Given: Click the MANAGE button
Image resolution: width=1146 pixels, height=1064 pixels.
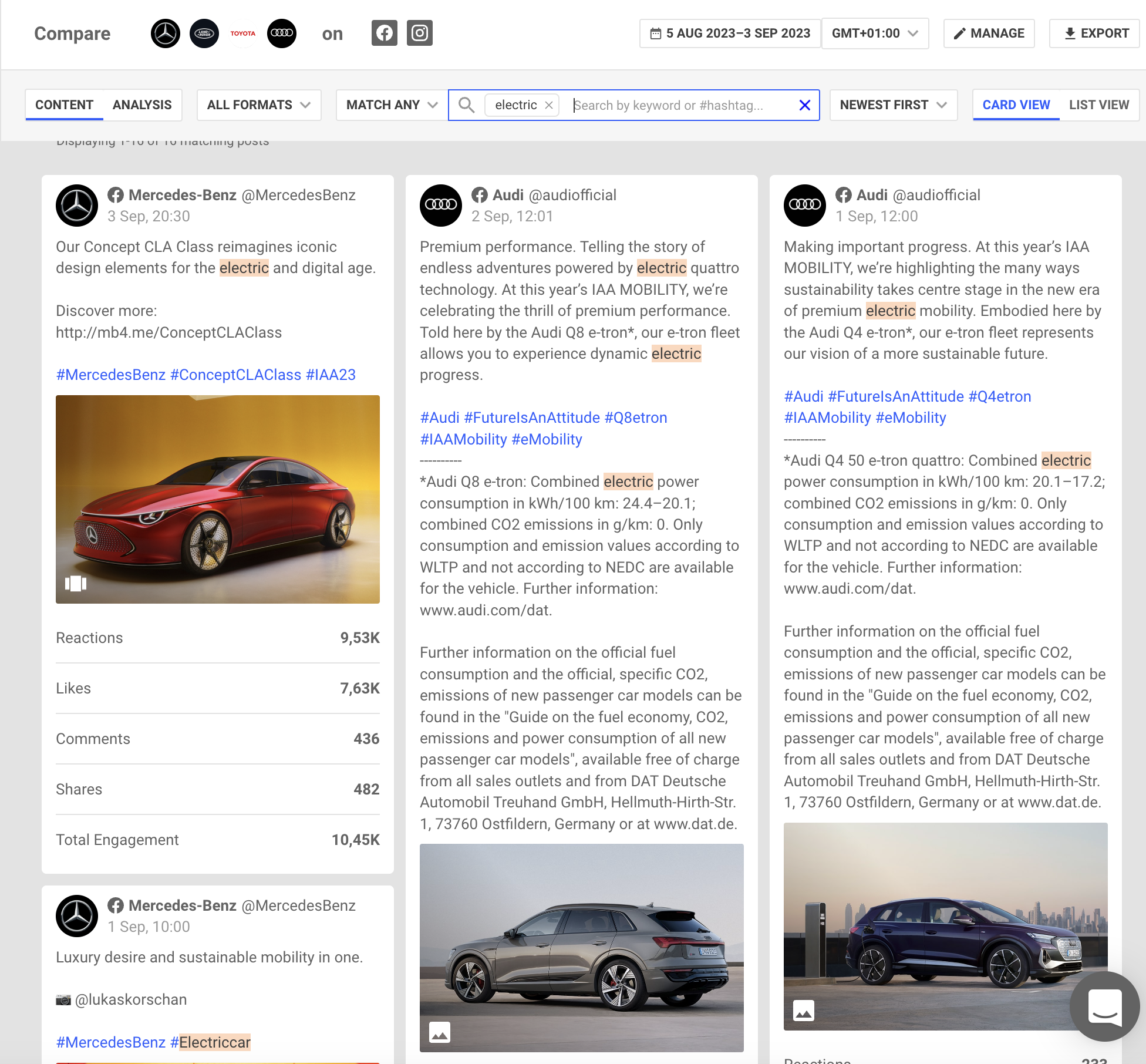Looking at the screenshot, I should (x=989, y=33).
